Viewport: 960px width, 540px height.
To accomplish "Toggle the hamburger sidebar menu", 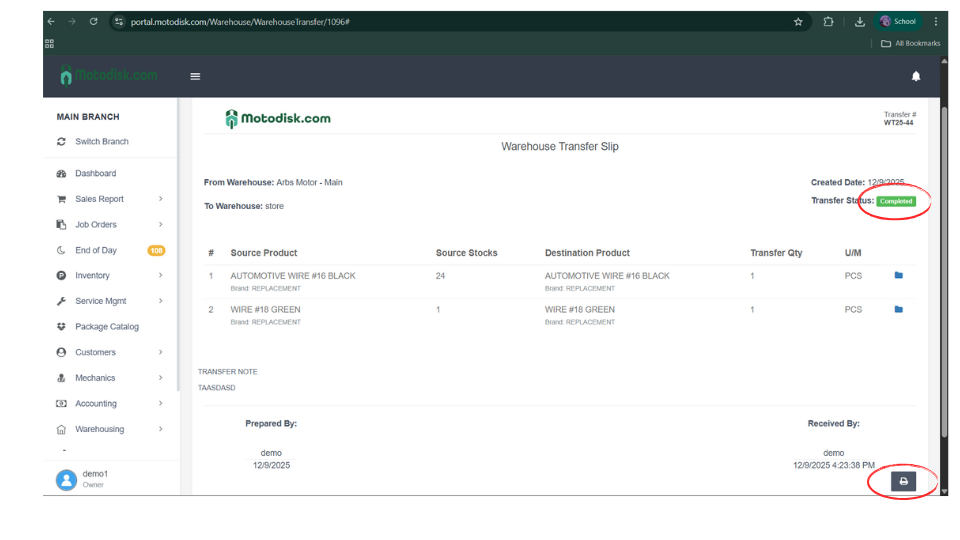I will (195, 76).
